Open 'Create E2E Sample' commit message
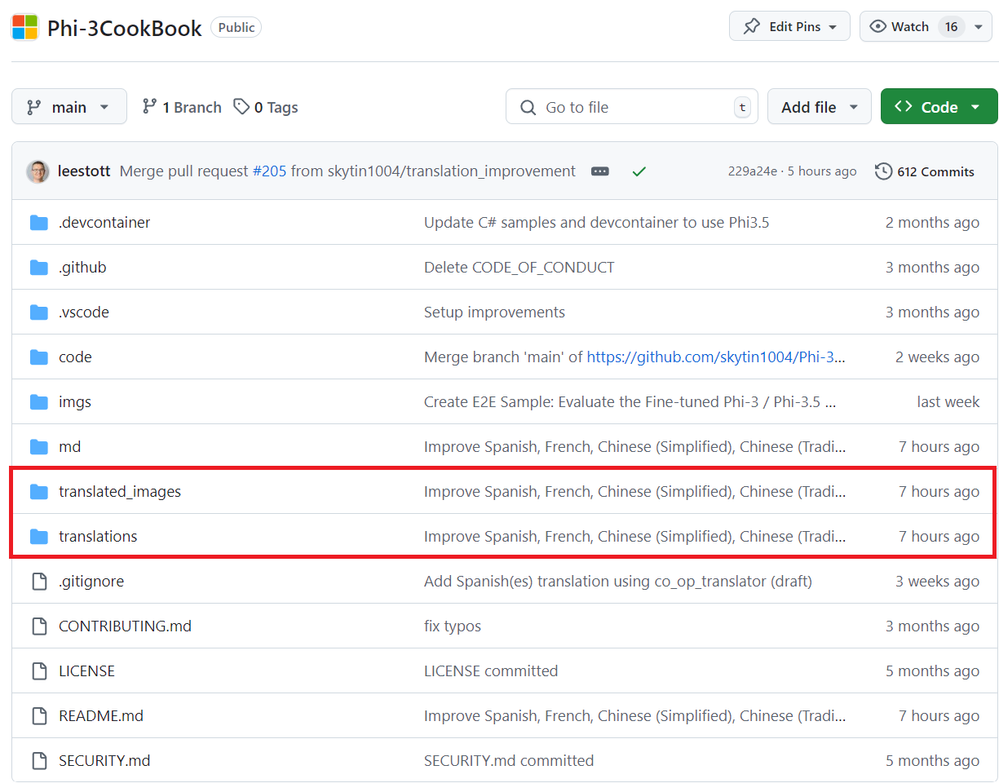This screenshot has width=999, height=784. [x=630, y=402]
